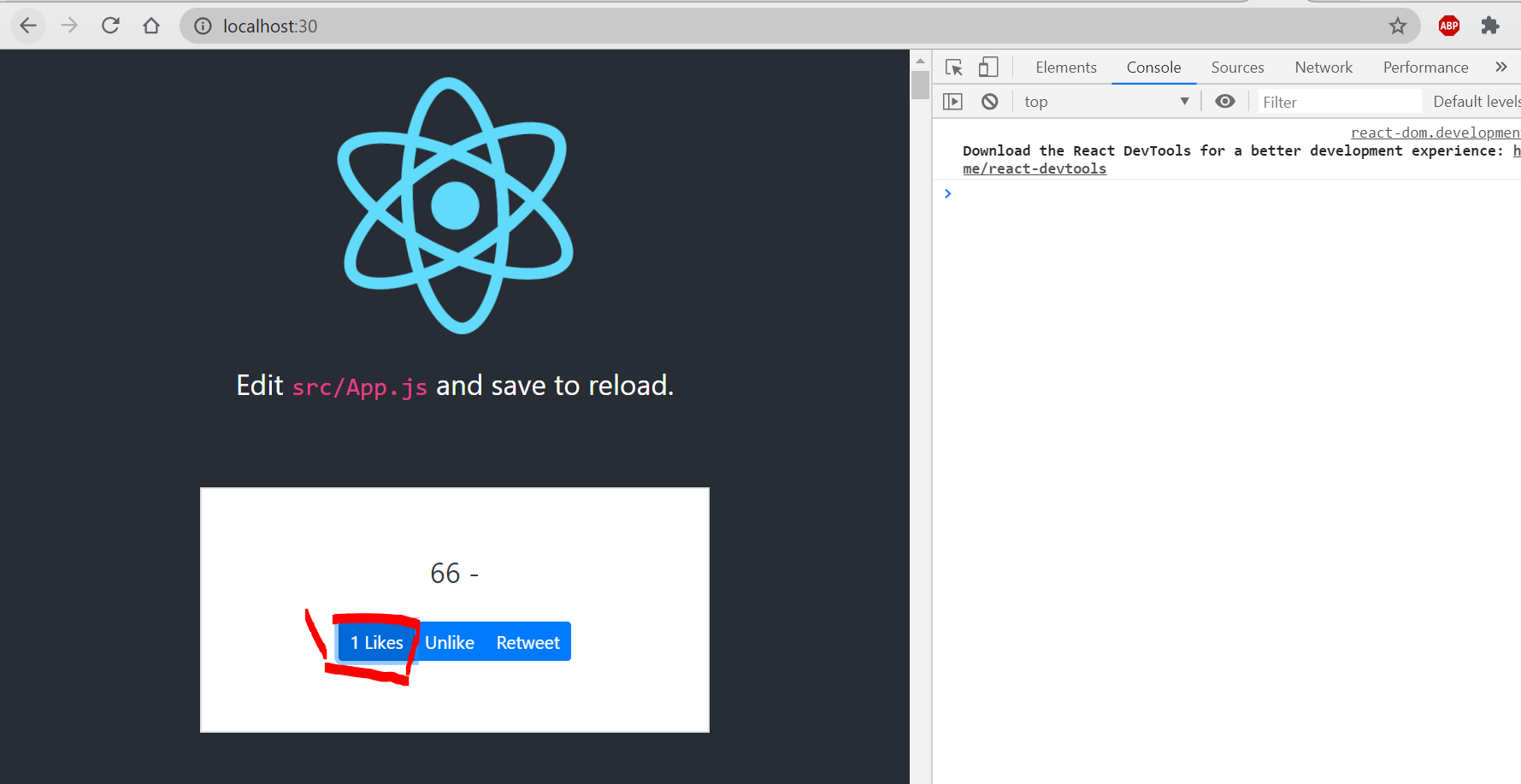This screenshot has width=1521, height=784.
Task: Click the console input prompt
Action: (1231, 194)
